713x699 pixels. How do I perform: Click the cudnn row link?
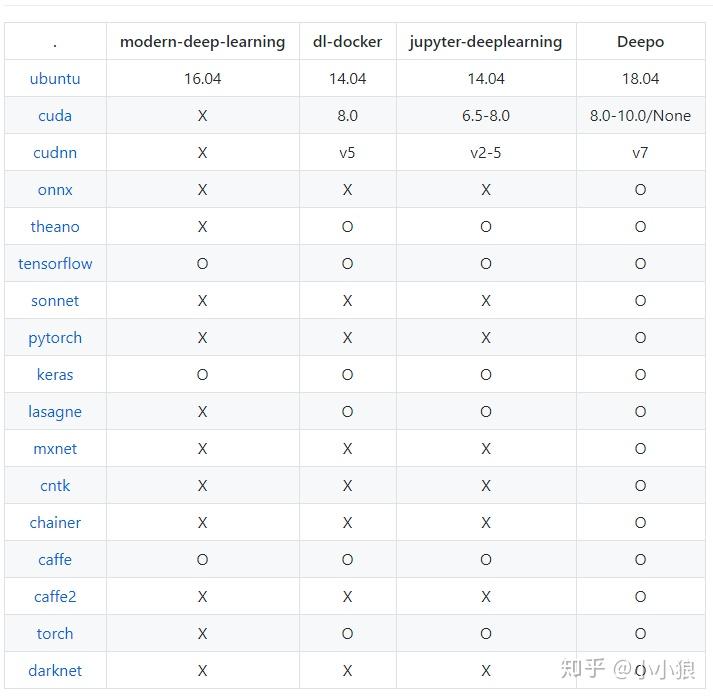pos(55,152)
